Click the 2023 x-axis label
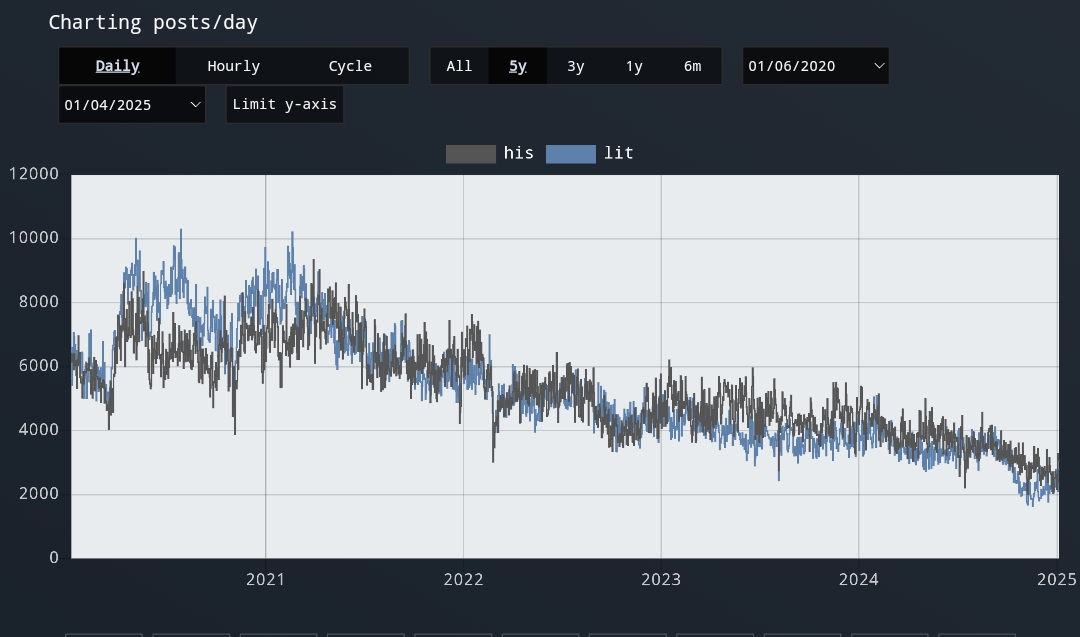 click(661, 579)
